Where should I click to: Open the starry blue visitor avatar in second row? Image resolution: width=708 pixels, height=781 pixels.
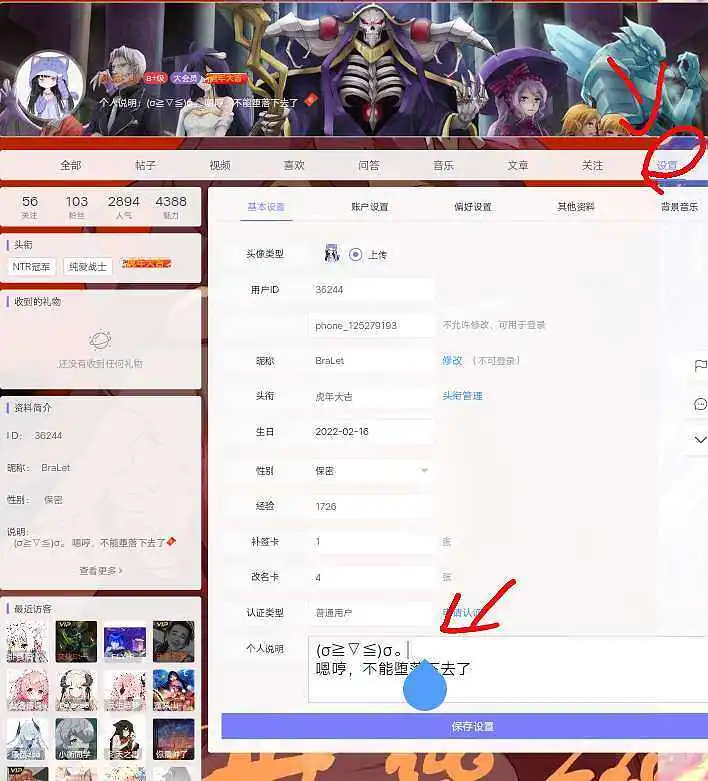[173, 690]
